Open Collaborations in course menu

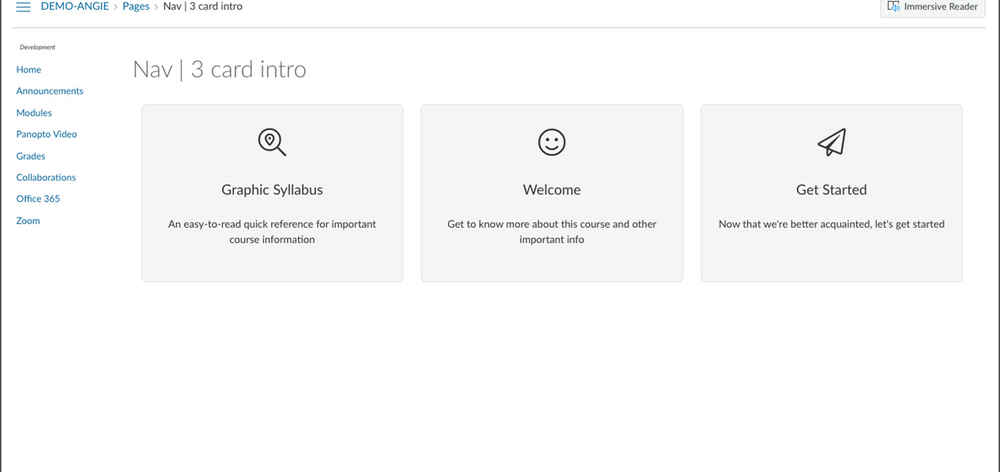[x=46, y=177]
